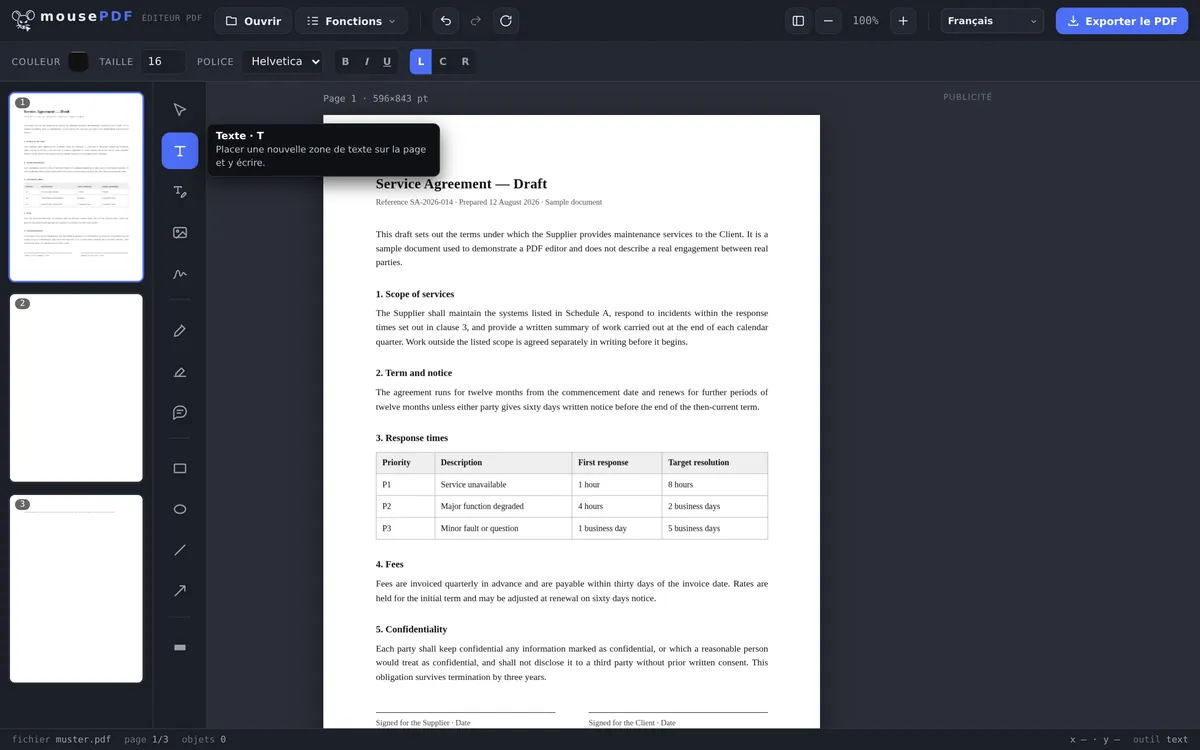Select the highlighter marker tool
This screenshot has height=750, width=1200.
(x=180, y=372)
